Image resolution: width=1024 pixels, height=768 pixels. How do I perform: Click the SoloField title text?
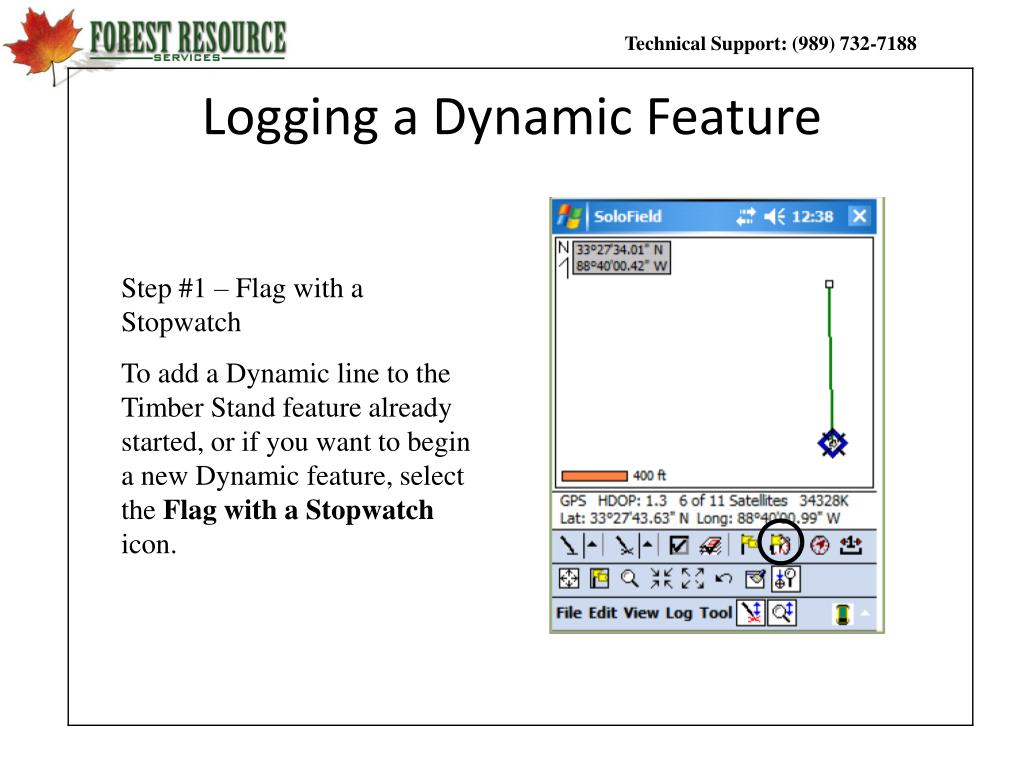click(x=628, y=216)
